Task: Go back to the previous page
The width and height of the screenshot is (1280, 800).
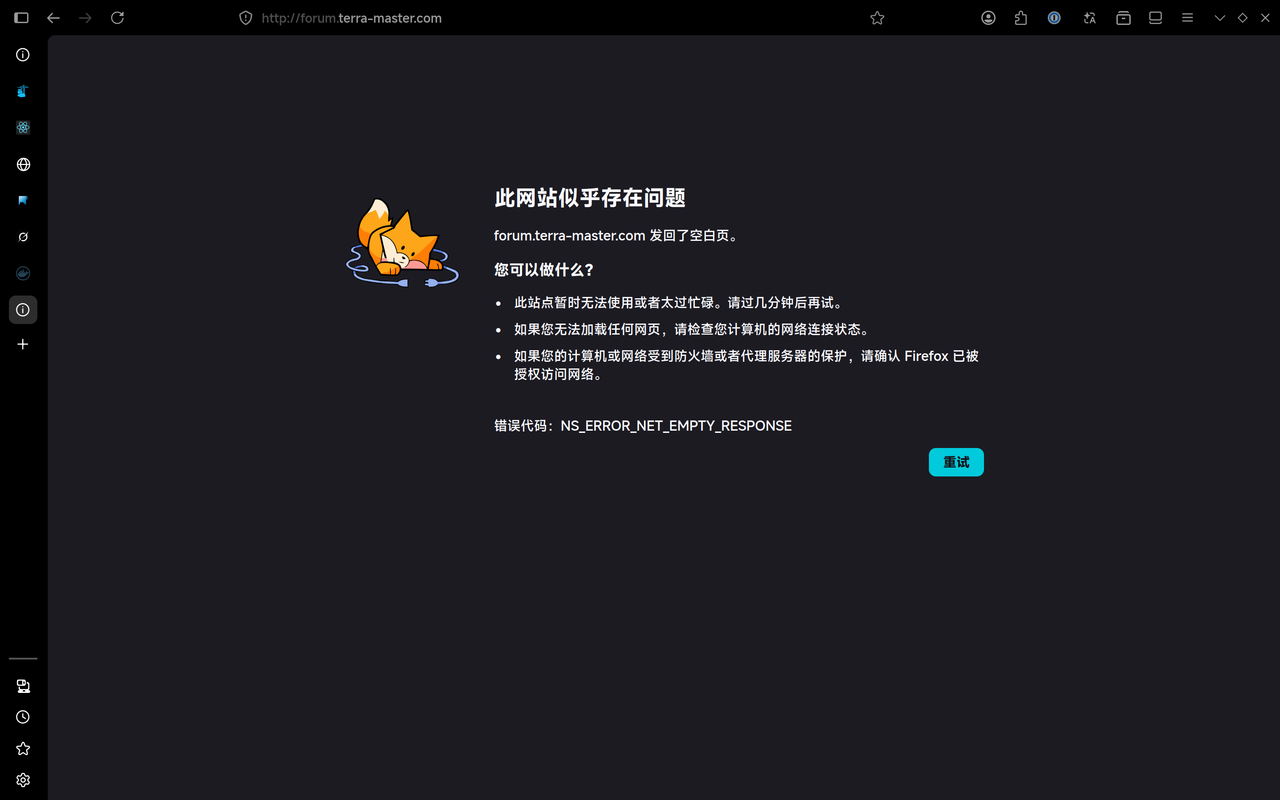Action: pos(54,18)
